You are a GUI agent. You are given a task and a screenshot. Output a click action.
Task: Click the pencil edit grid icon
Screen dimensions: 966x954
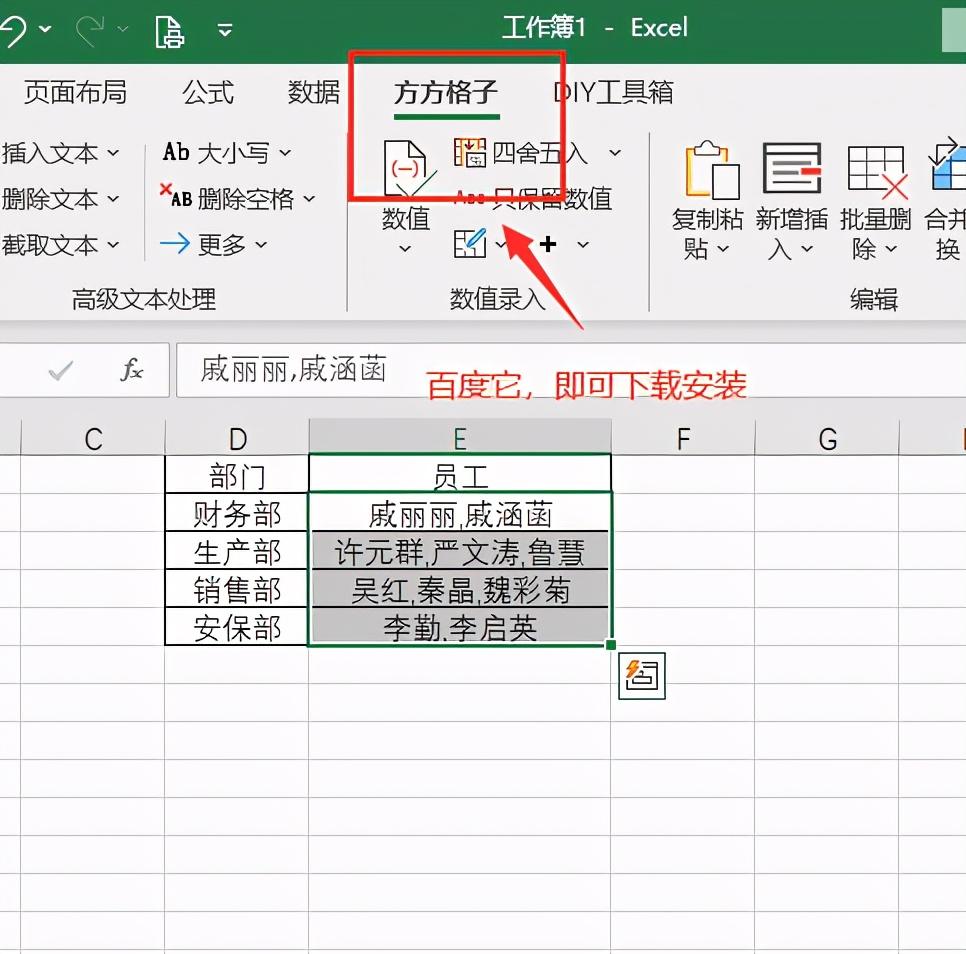tap(470, 243)
